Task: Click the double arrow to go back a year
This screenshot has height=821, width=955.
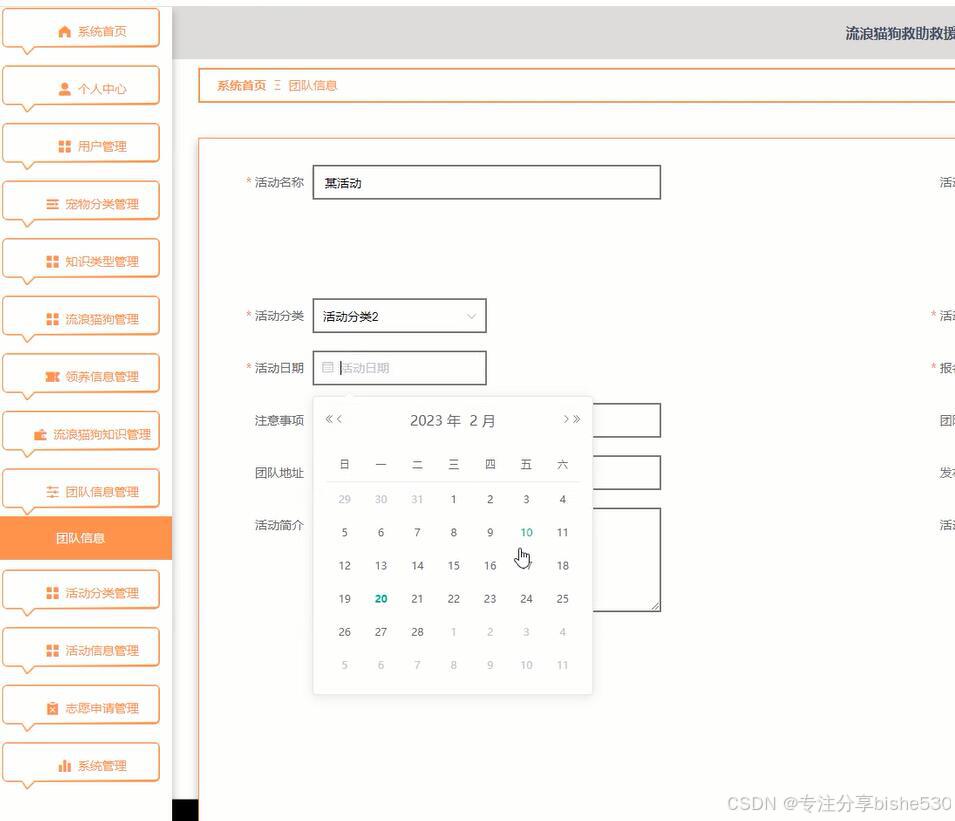Action: pyautogui.click(x=327, y=419)
